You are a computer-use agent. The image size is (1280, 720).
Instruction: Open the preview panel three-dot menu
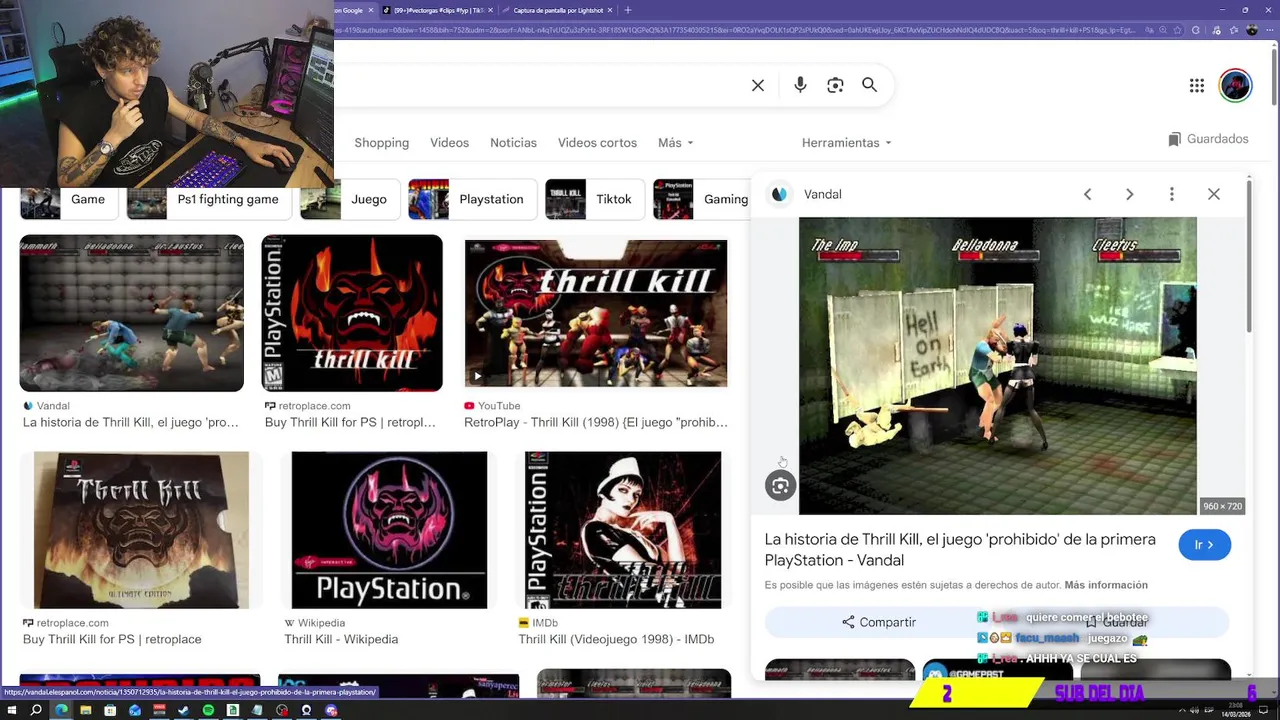[x=1172, y=194]
